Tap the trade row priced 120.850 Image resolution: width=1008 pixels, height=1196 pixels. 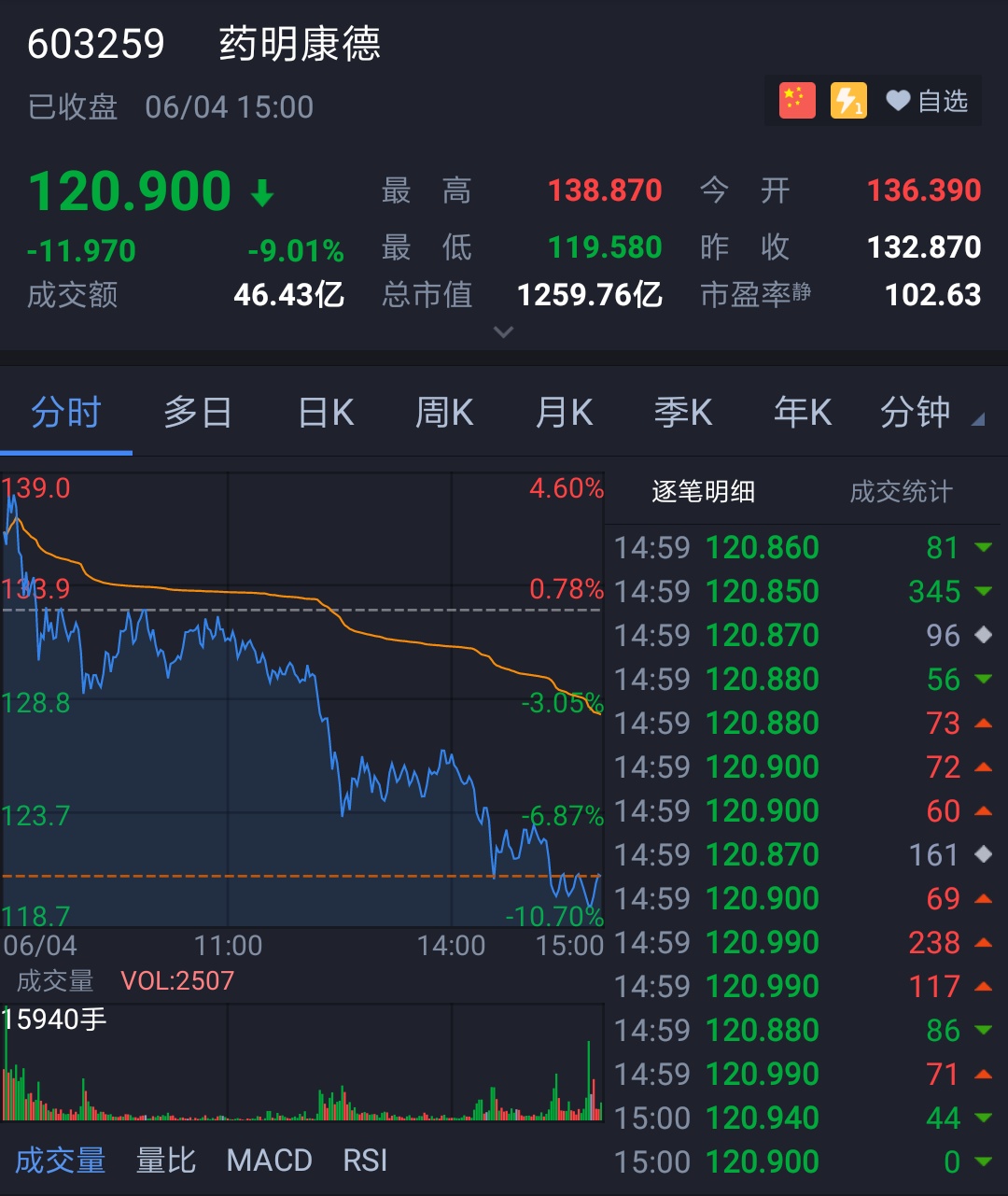coord(806,591)
